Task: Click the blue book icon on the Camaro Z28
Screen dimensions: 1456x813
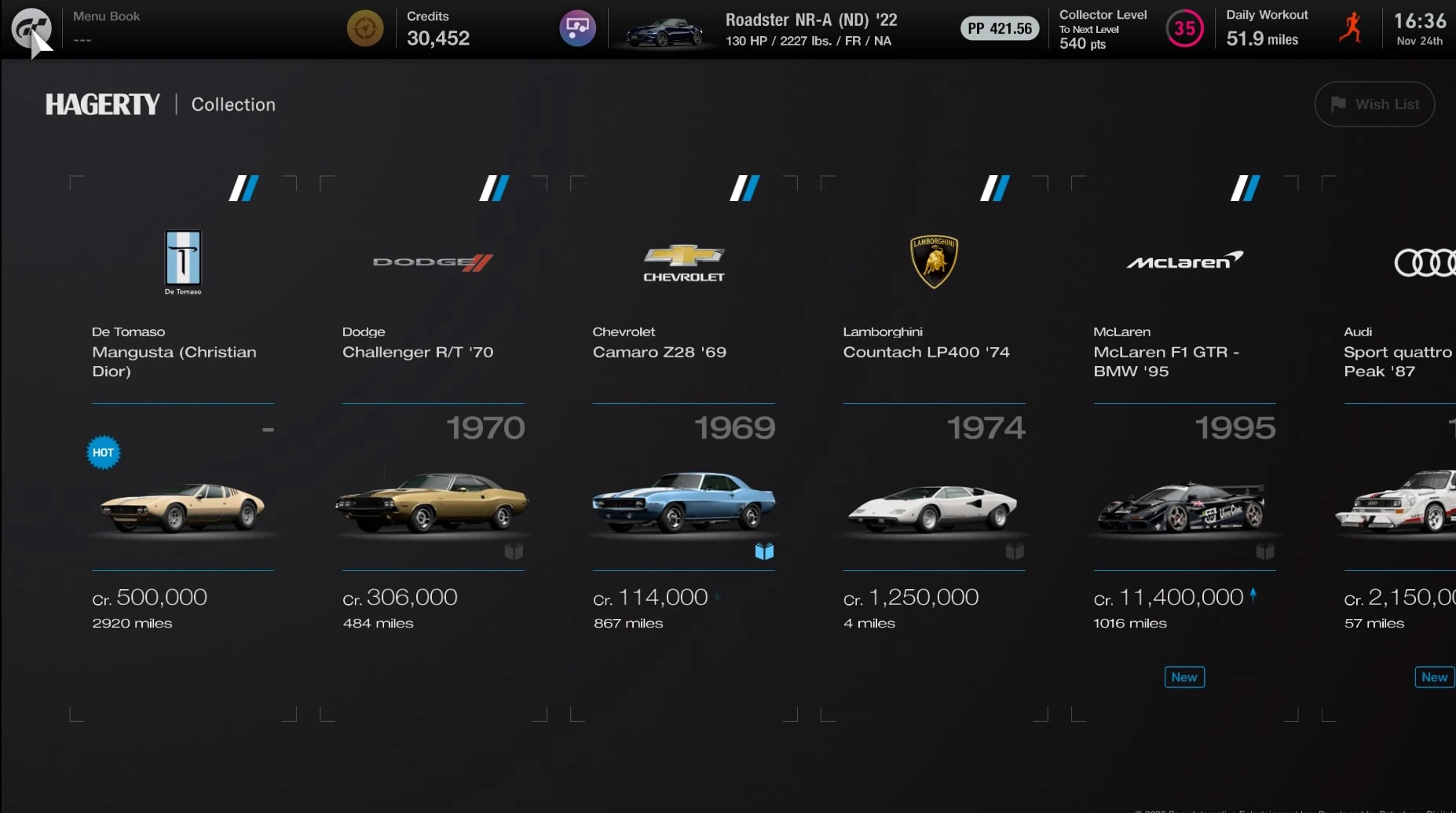Action: 764,551
